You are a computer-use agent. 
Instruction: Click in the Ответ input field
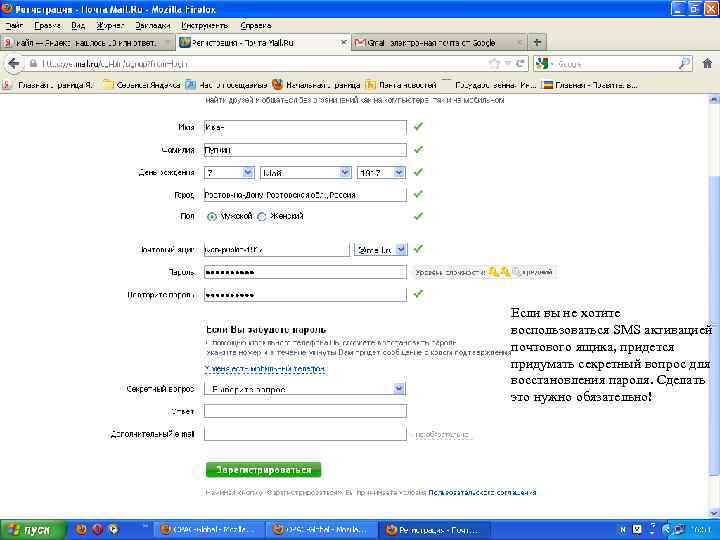click(x=305, y=411)
